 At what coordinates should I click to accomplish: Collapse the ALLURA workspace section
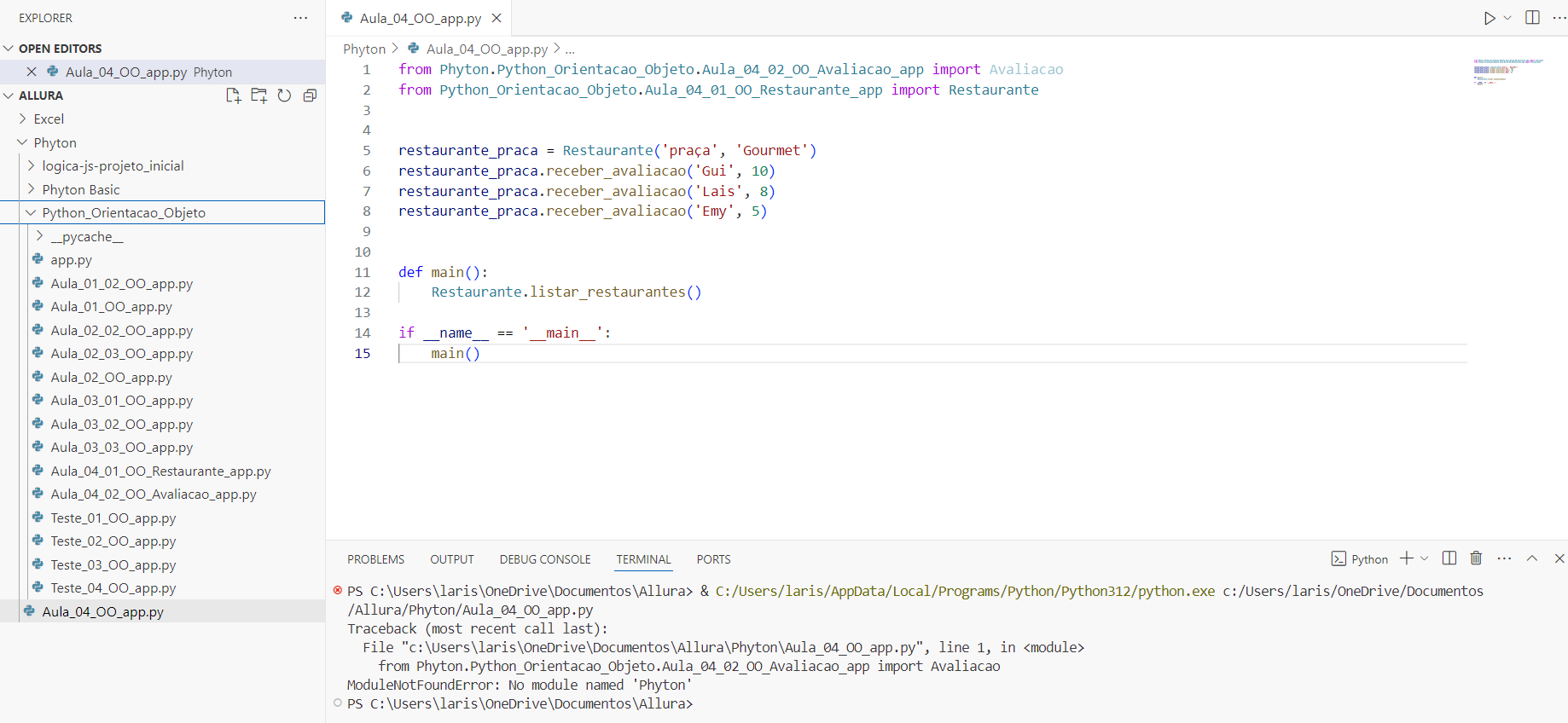point(41,95)
